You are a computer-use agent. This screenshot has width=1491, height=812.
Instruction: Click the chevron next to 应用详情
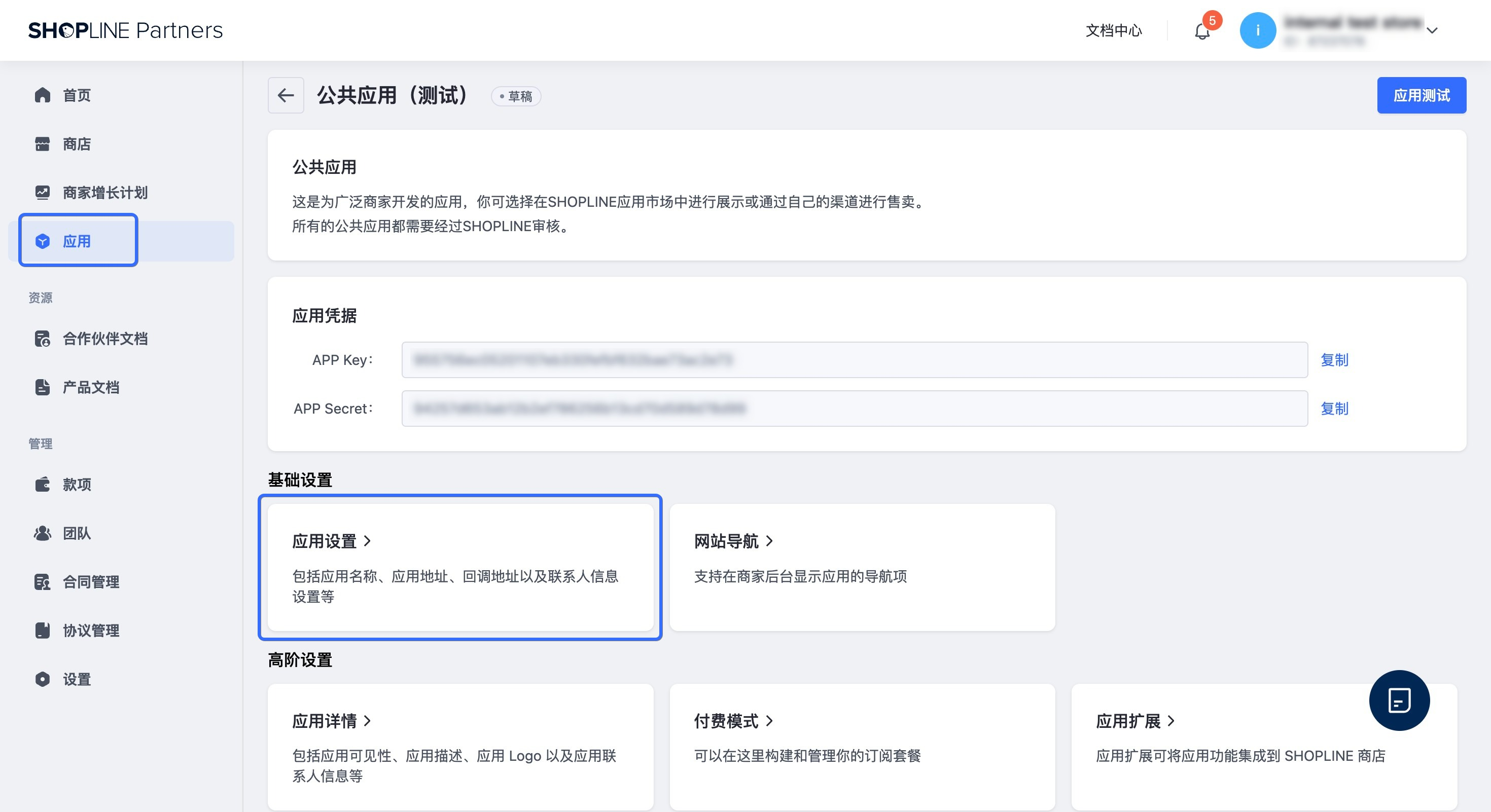pyautogui.click(x=367, y=721)
